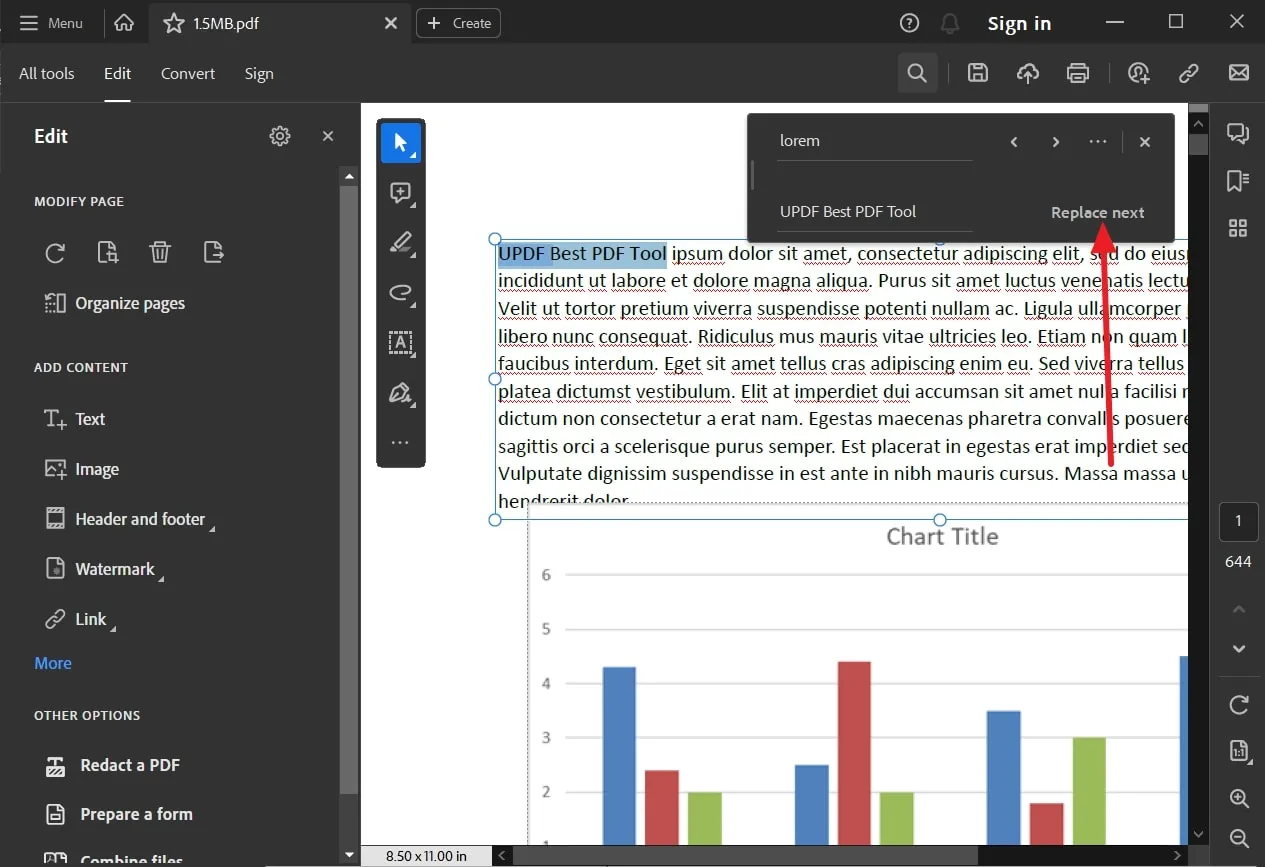Close the Edit panel
The image size is (1265, 867).
click(328, 136)
